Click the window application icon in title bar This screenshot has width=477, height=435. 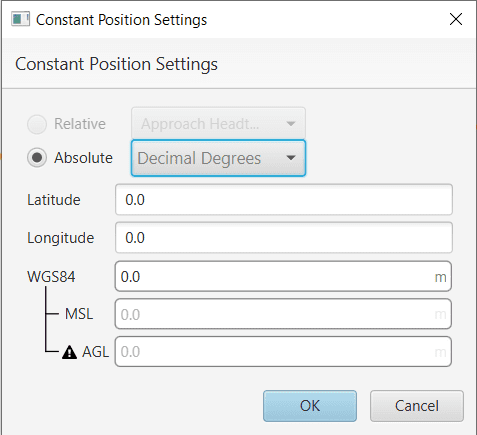click(20, 19)
